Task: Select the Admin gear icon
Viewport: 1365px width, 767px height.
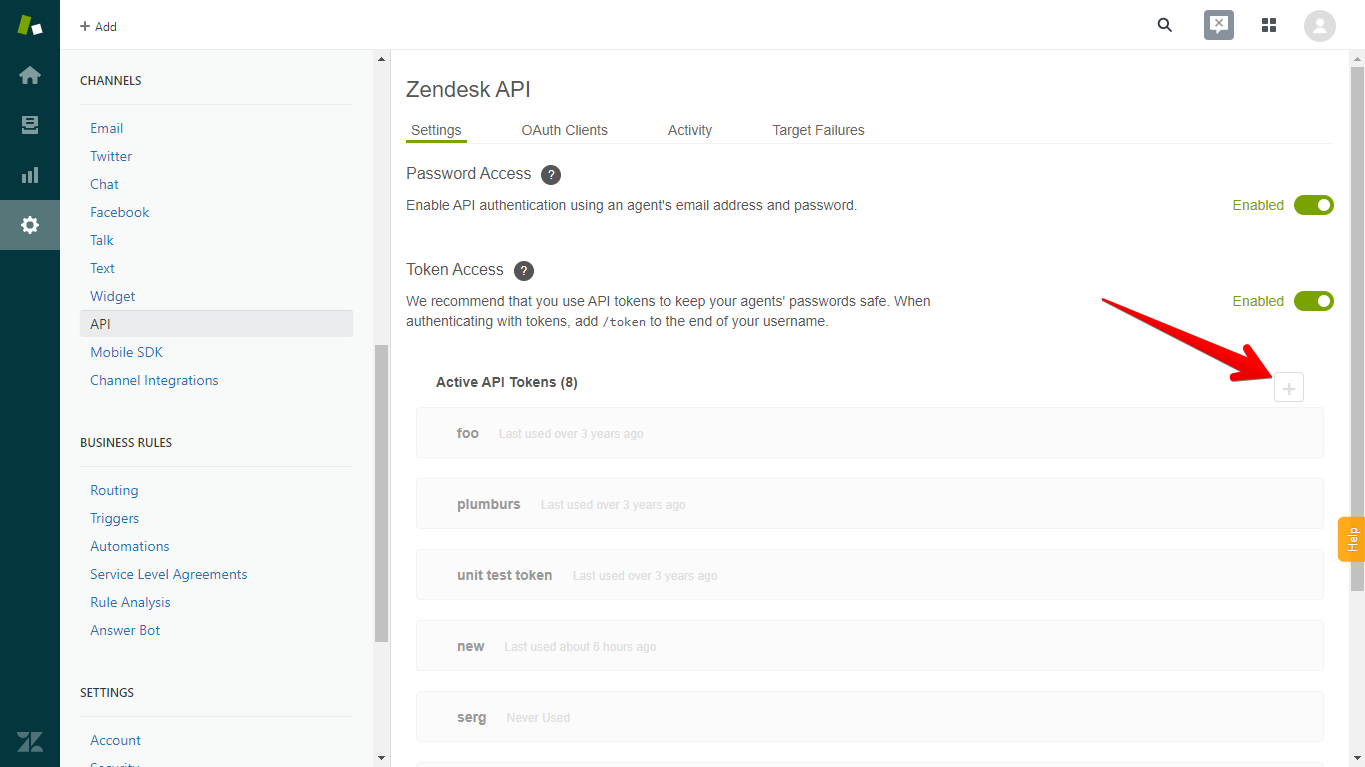Action: tap(30, 225)
